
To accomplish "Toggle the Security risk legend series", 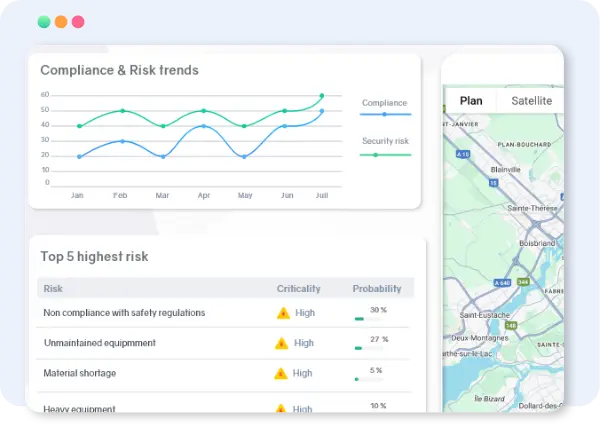I will pyautogui.click(x=384, y=148).
